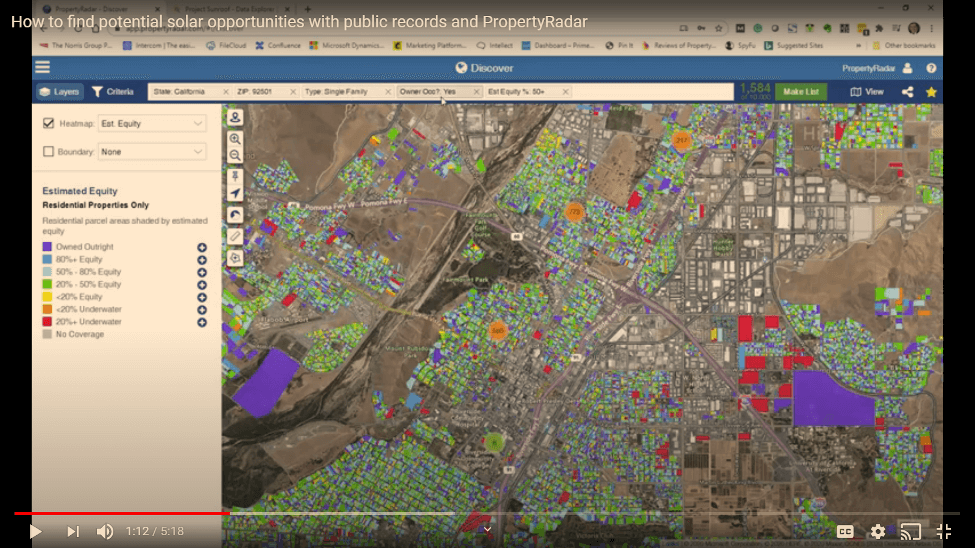
Task: Open the Microsoft Dynamics bookmark
Action: point(347,45)
